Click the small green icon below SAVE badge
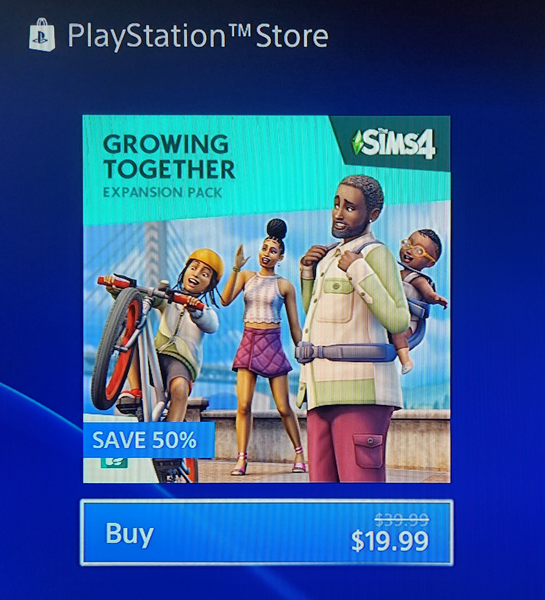The width and height of the screenshot is (545, 600). (114, 462)
